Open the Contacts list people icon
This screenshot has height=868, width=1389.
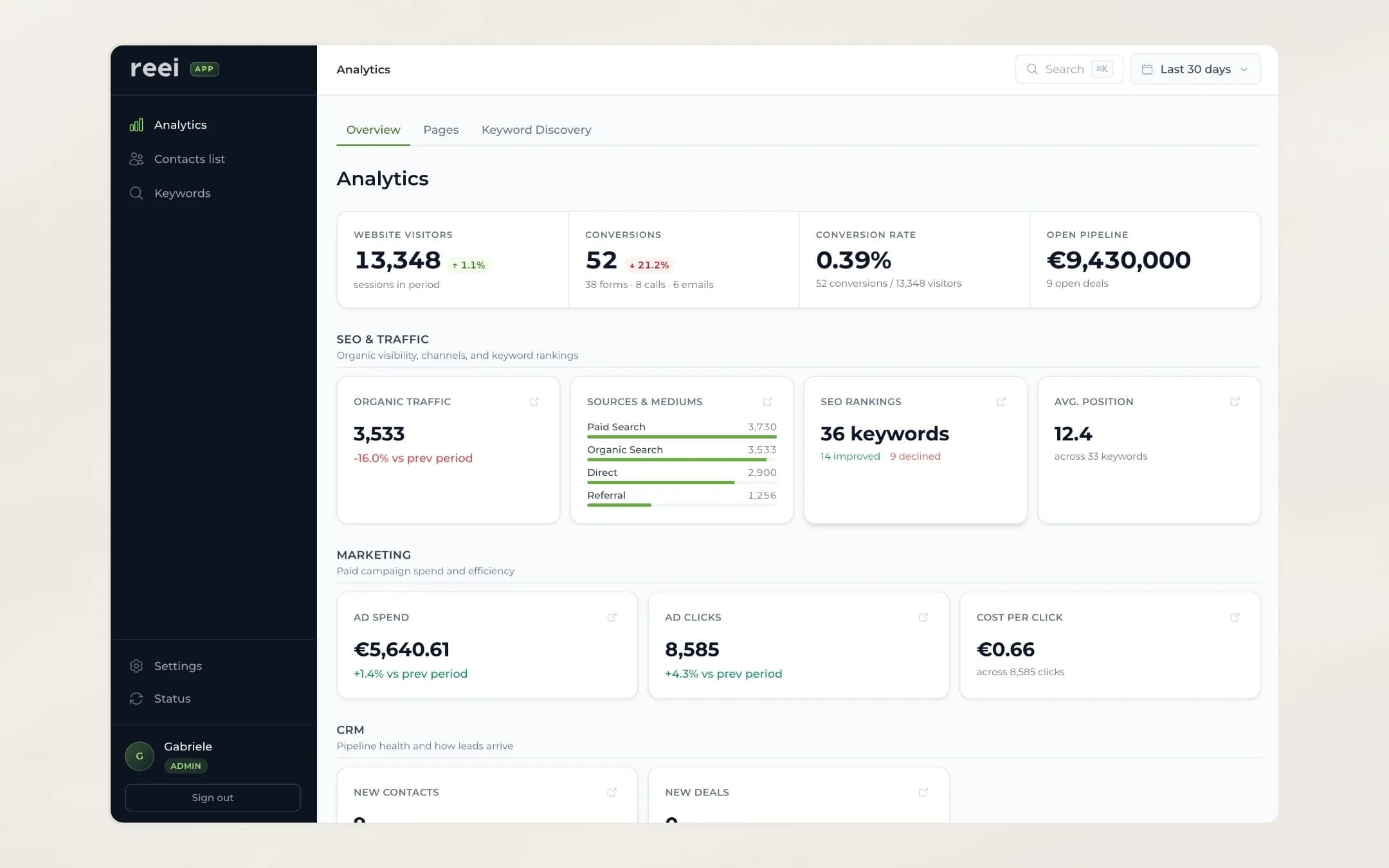[136, 159]
